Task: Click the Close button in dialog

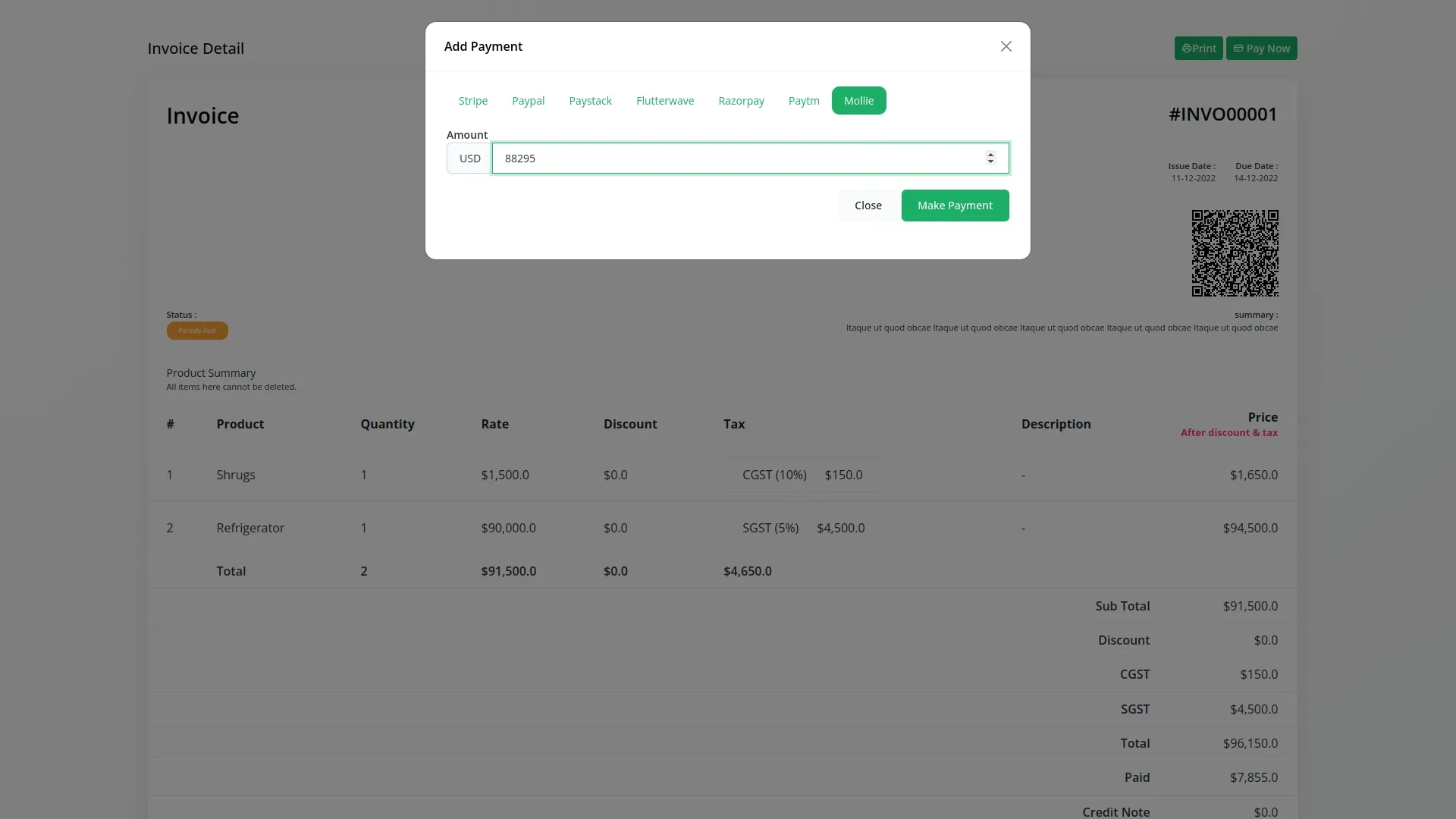Action: click(x=868, y=206)
